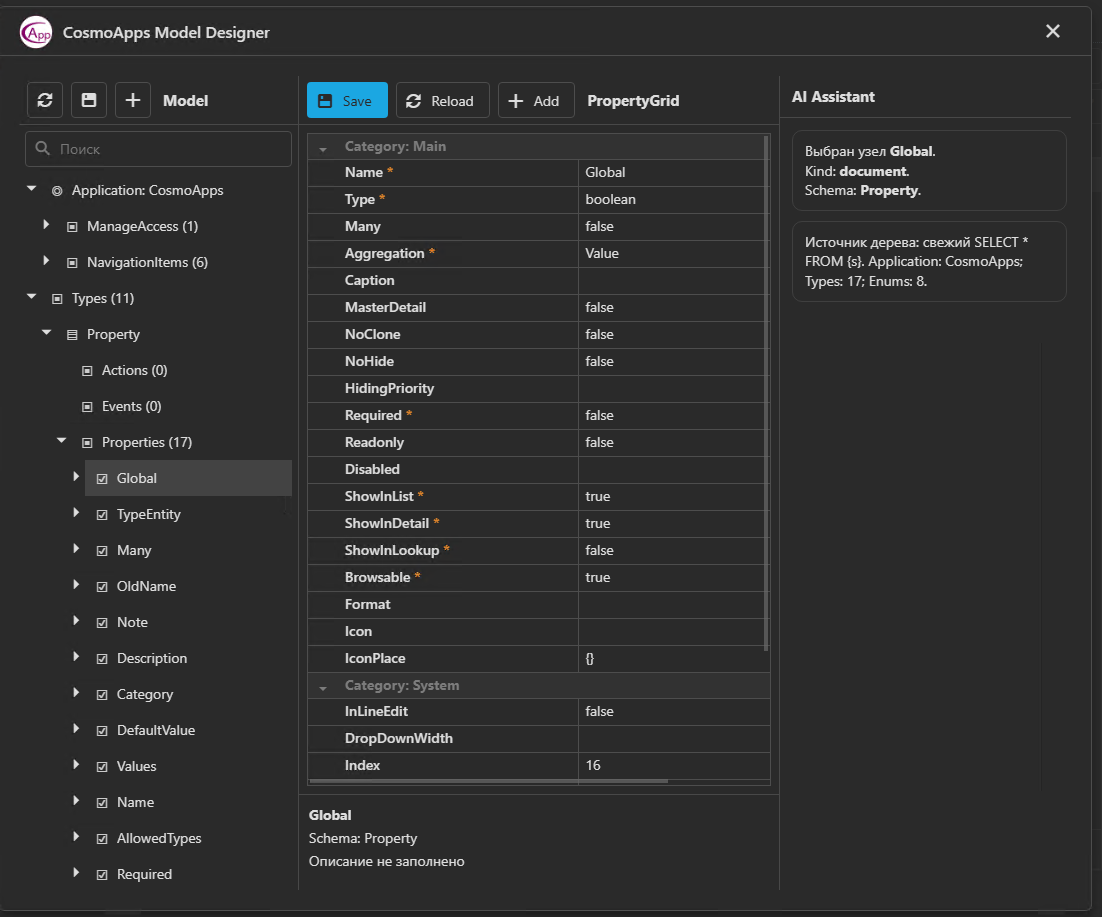The width and height of the screenshot is (1102, 917).
Task: Click the property grid horizontal scrollbar
Action: pyautogui.click(x=488, y=781)
